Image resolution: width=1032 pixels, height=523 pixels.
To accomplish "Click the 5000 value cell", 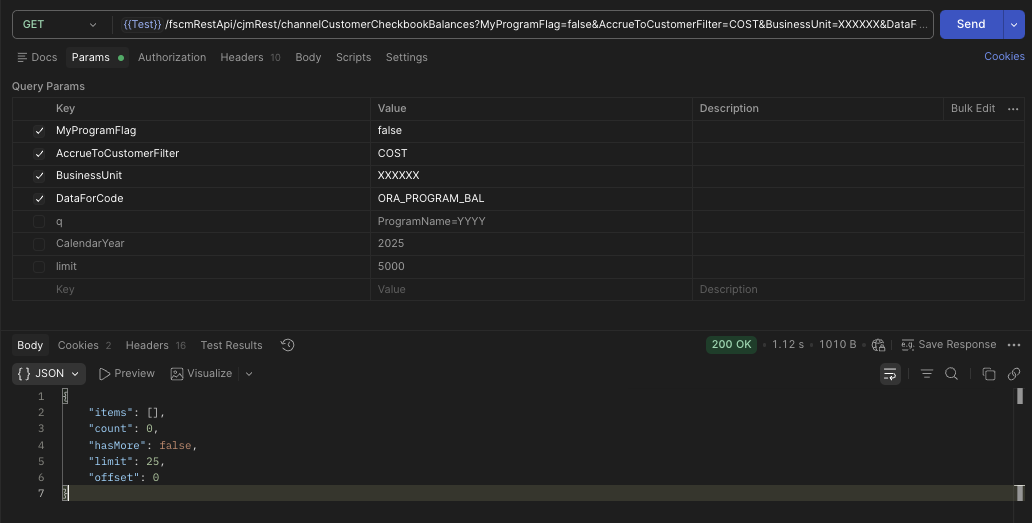I will pyautogui.click(x=531, y=266).
